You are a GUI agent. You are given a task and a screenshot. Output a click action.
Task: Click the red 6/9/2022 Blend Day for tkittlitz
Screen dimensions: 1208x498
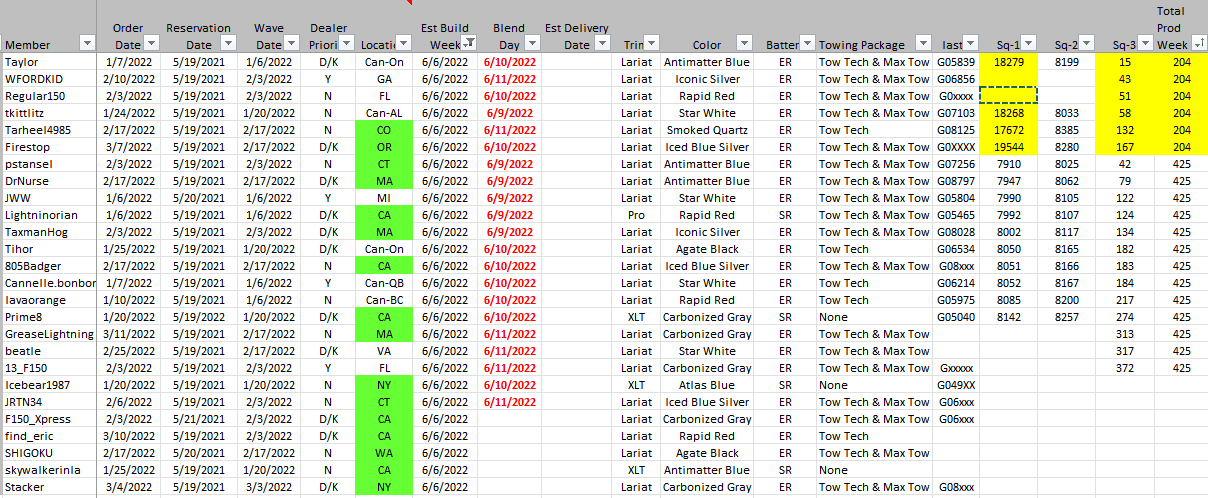coord(509,113)
